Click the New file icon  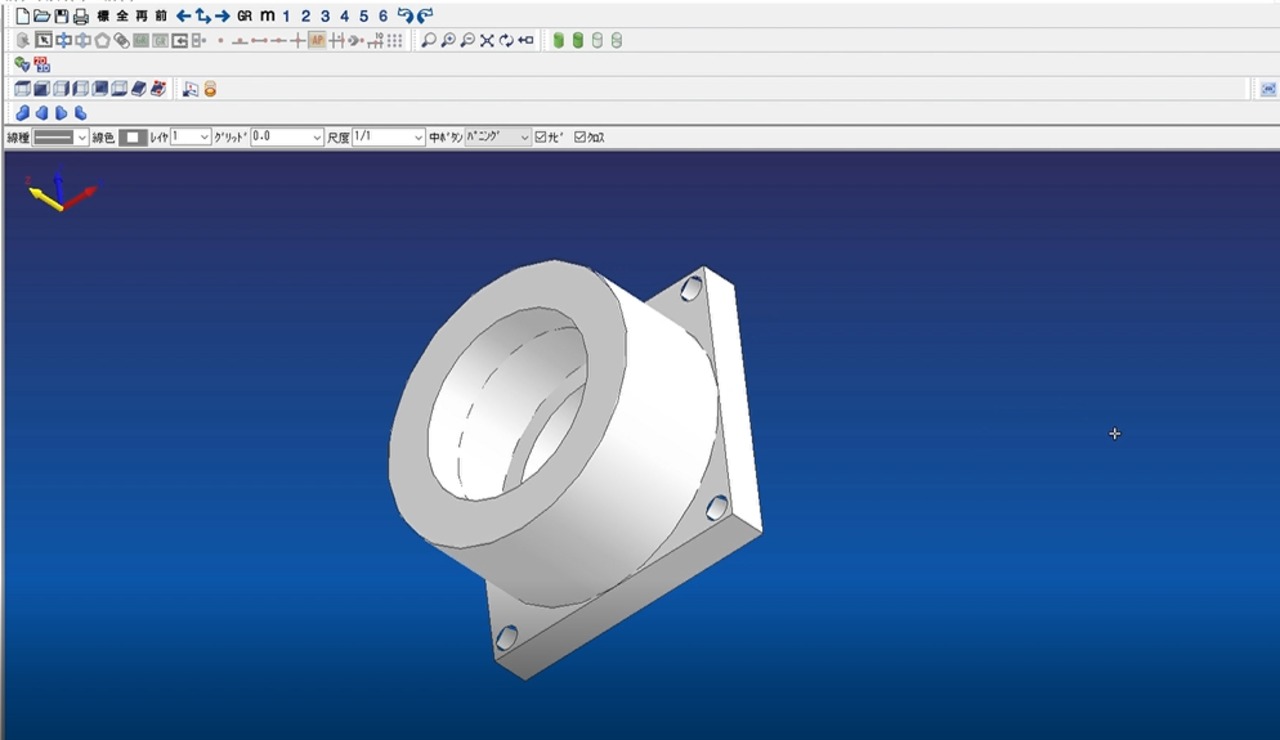click(x=22, y=16)
